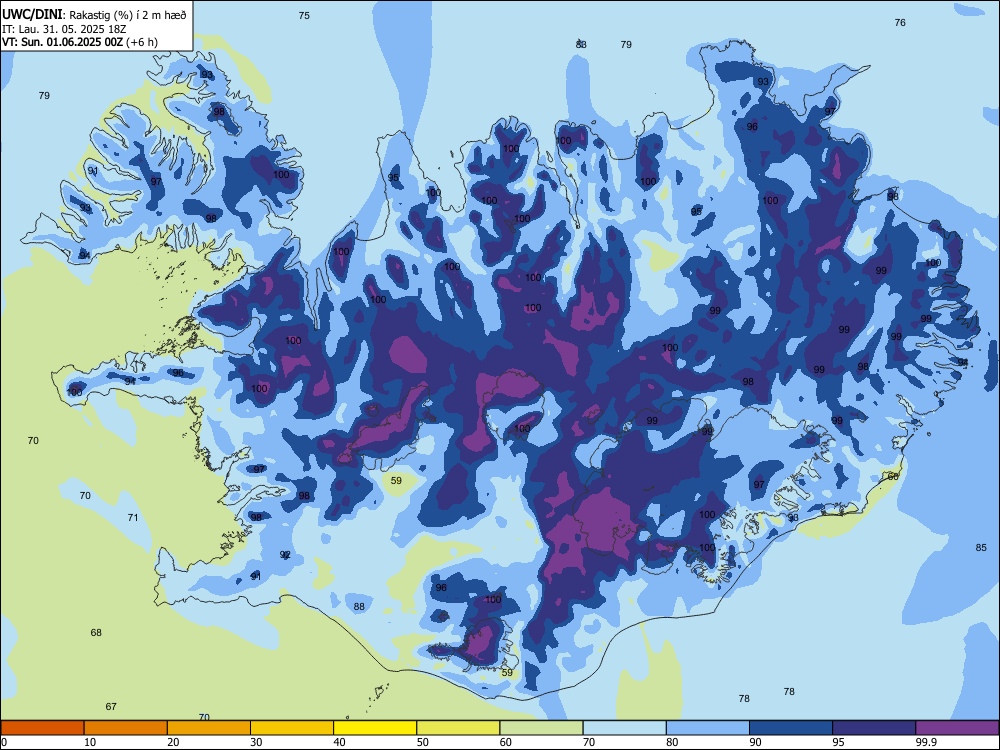Pick the 95–99.9 dark indigo legend swatch
Image resolution: width=1000 pixels, height=750 pixels.
pos(874,728)
